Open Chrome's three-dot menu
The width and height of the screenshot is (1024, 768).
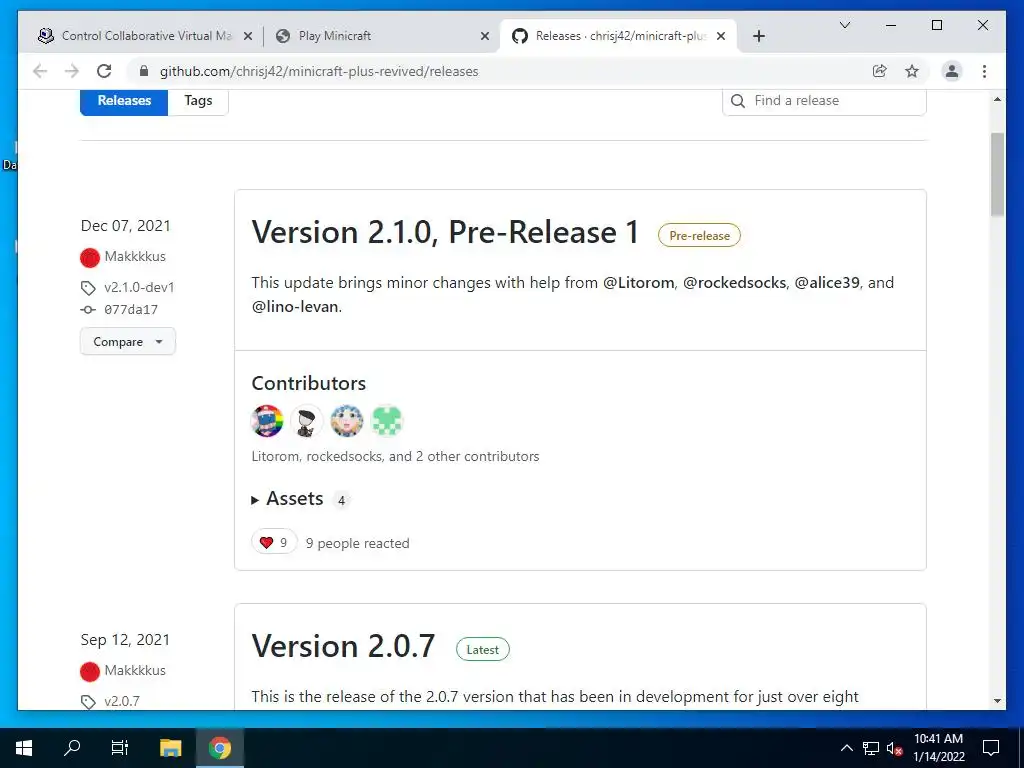[984, 71]
